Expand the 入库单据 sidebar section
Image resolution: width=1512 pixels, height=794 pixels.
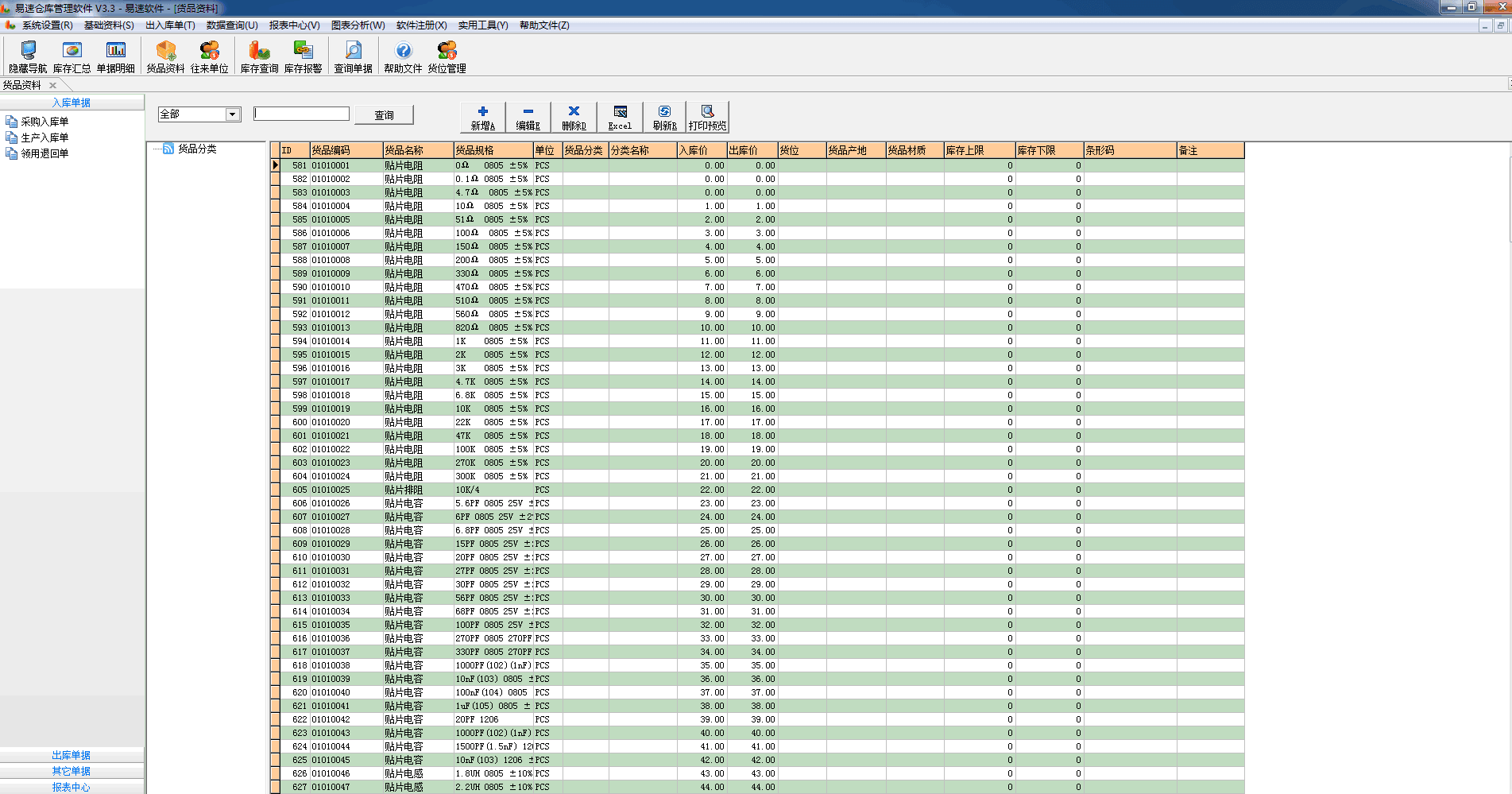[x=72, y=103]
